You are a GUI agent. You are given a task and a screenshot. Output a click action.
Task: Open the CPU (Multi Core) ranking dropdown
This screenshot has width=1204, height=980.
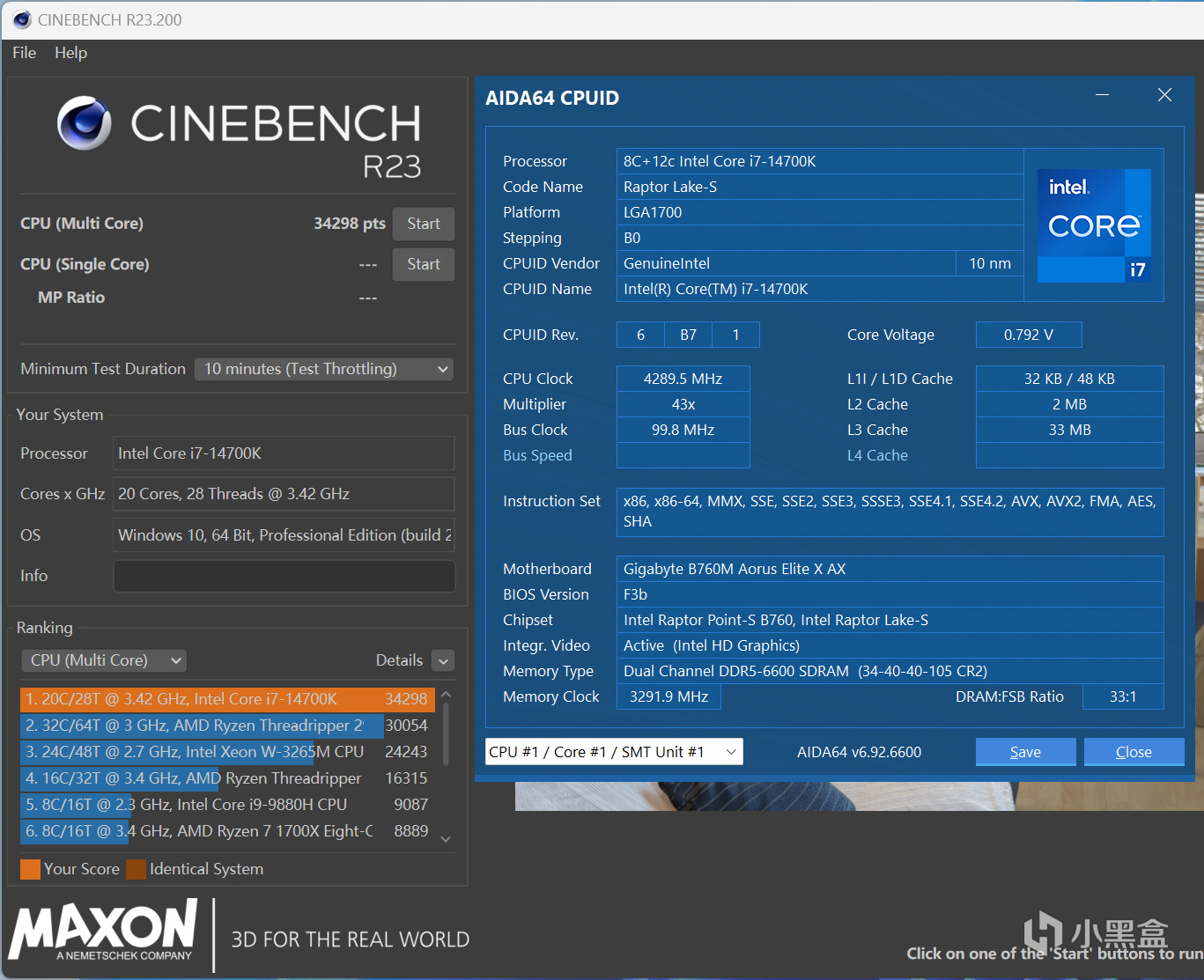[104, 660]
